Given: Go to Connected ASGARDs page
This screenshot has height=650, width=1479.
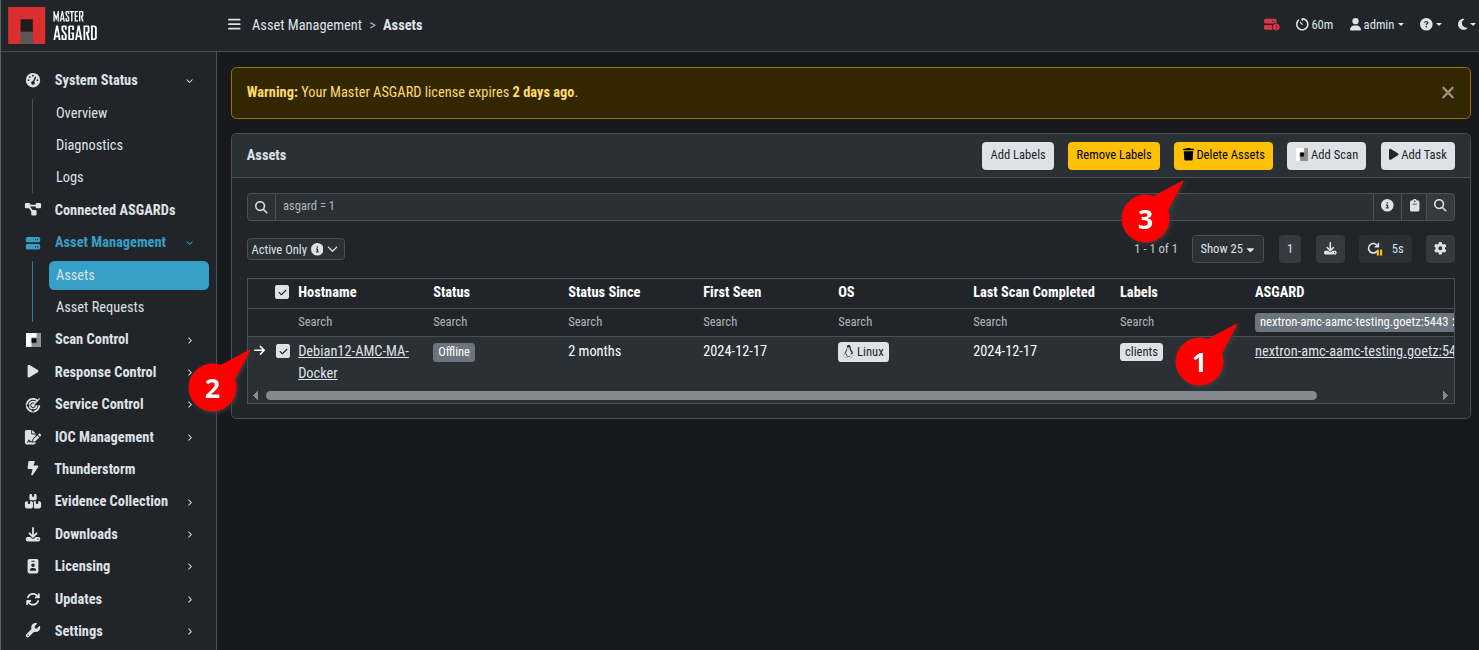Looking at the screenshot, I should point(114,210).
